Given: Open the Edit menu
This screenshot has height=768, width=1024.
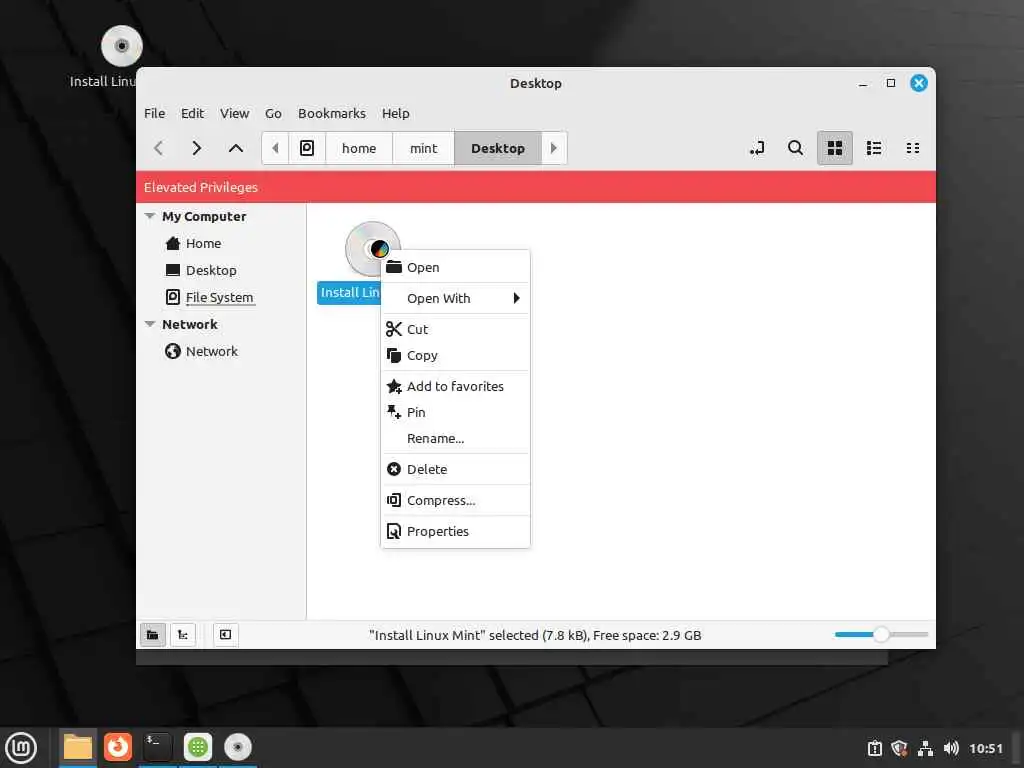Looking at the screenshot, I should [x=192, y=114].
